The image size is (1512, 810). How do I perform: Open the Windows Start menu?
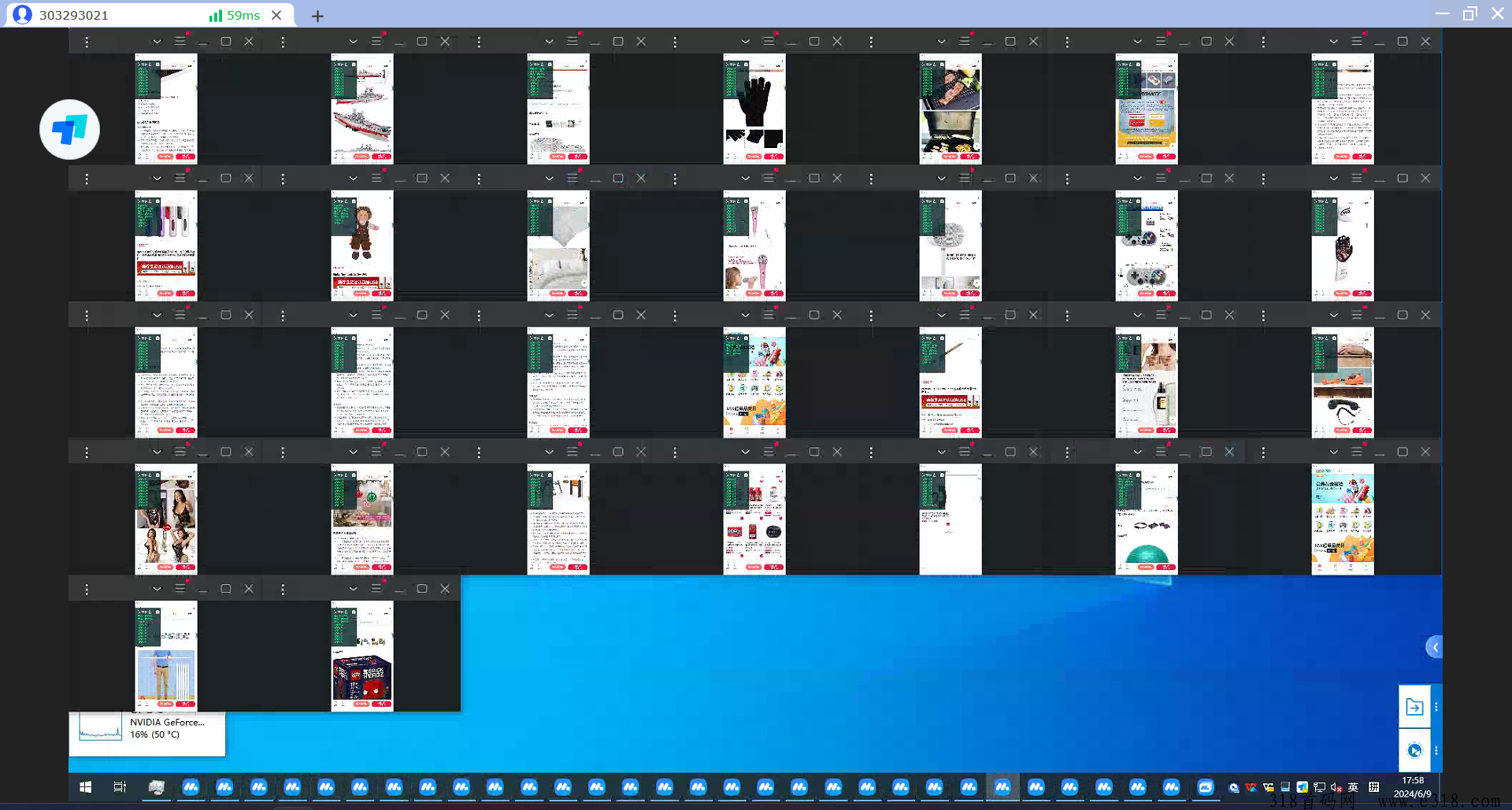[x=86, y=787]
